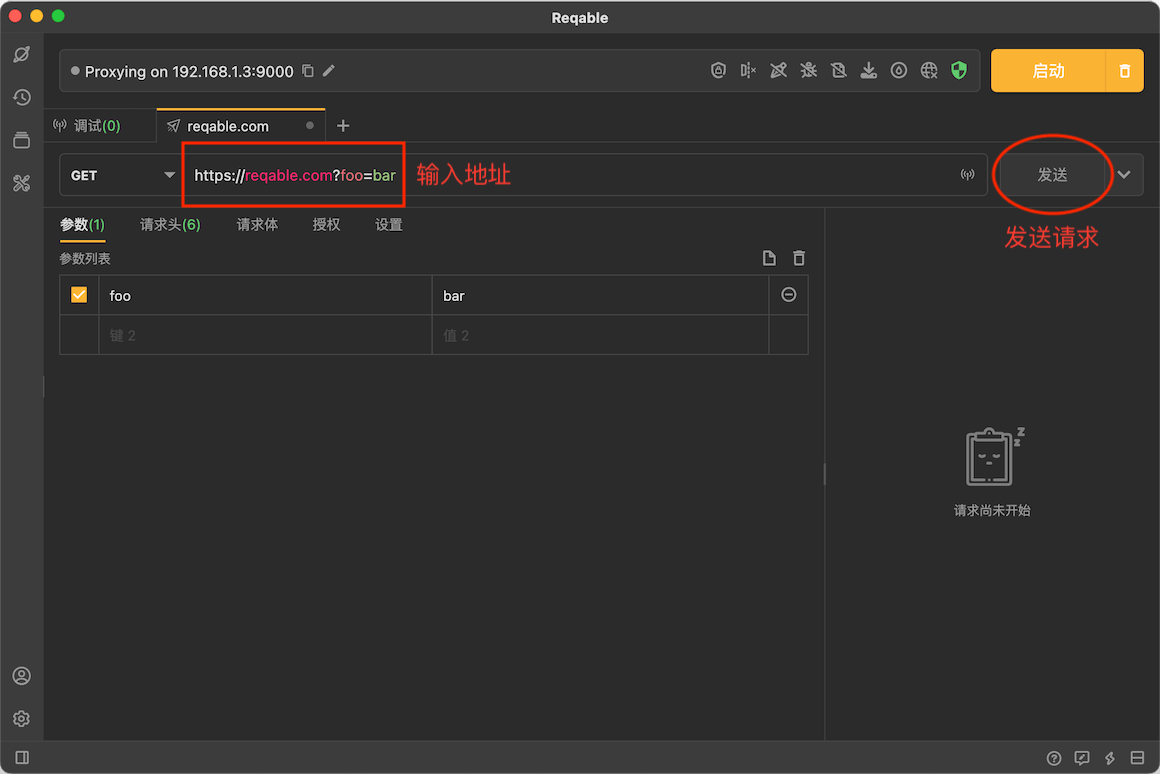Open the user account icon in sidebar
Image resolution: width=1160 pixels, height=774 pixels.
[21, 676]
